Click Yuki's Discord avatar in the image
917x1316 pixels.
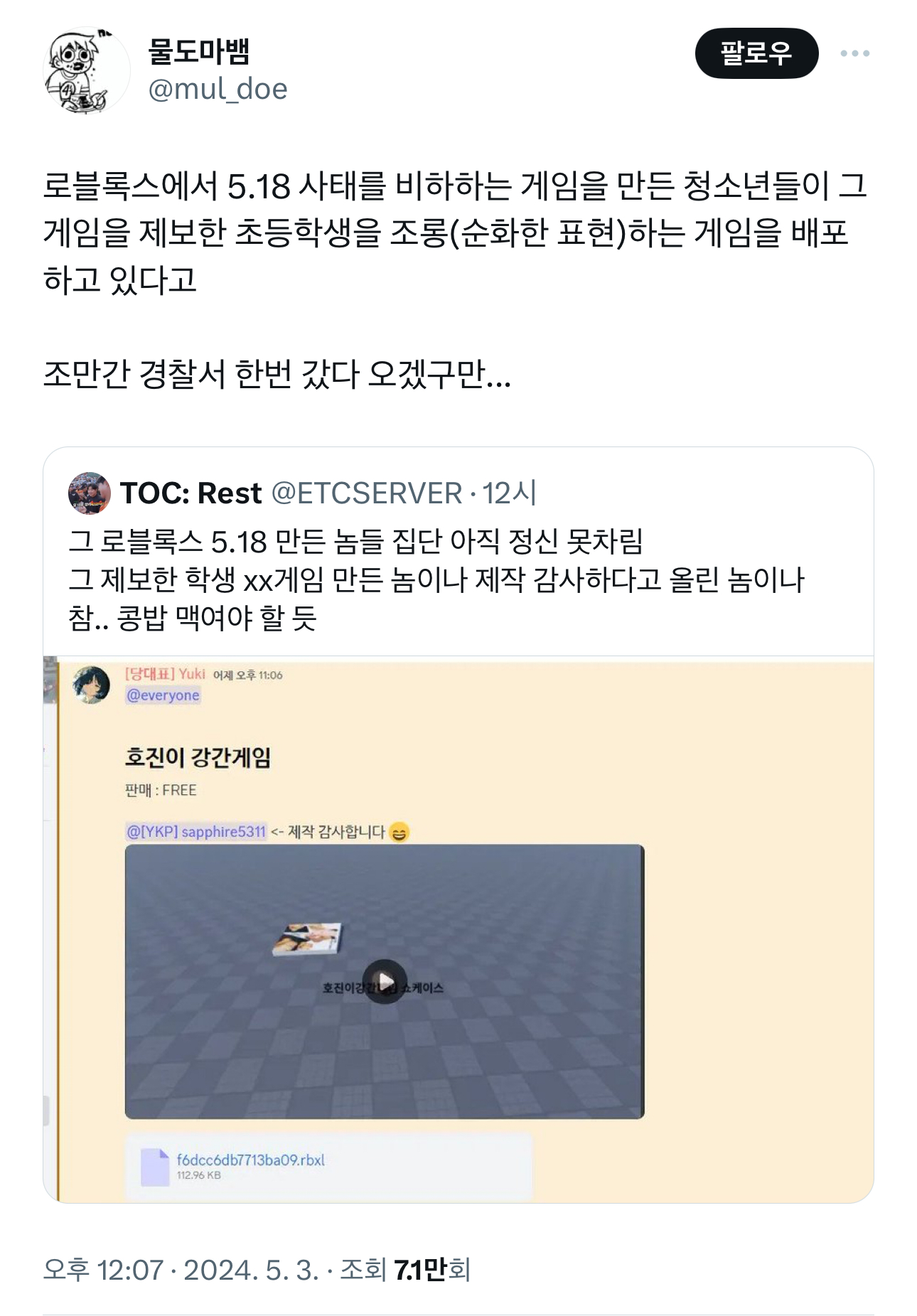[x=91, y=685]
